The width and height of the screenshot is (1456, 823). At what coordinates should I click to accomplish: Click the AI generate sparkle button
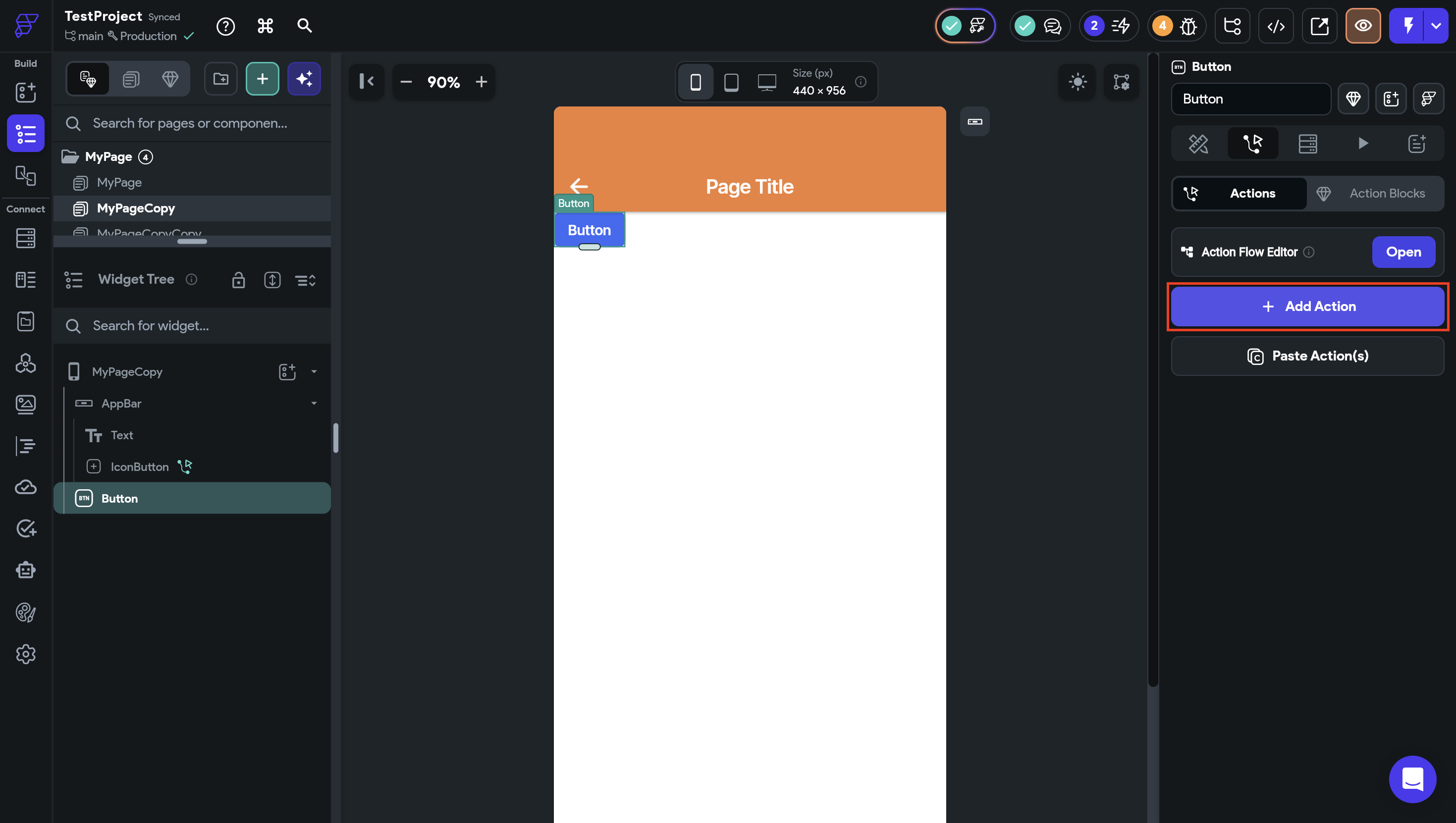coord(304,79)
